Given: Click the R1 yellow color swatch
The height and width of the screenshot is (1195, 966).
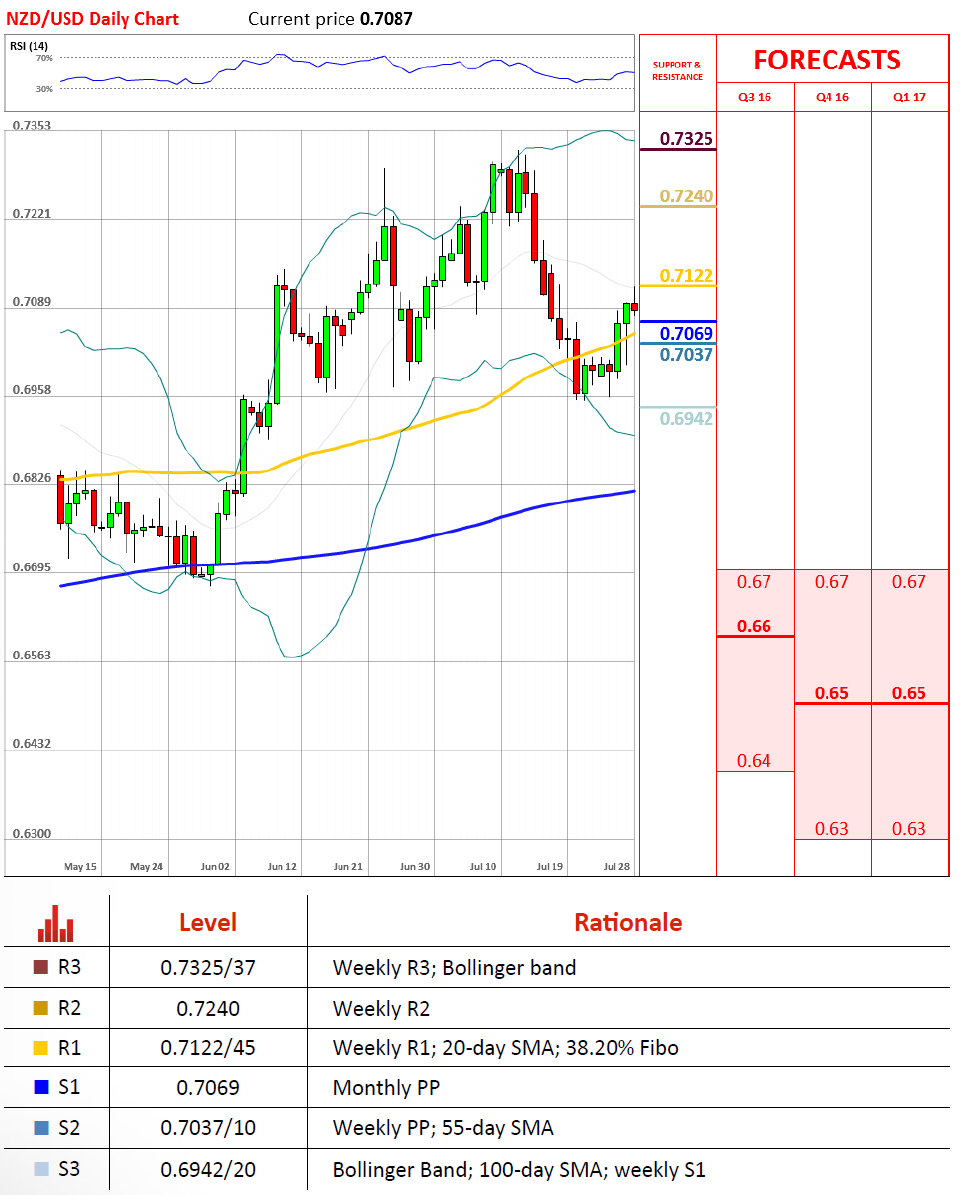Looking at the screenshot, I should coord(41,1048).
